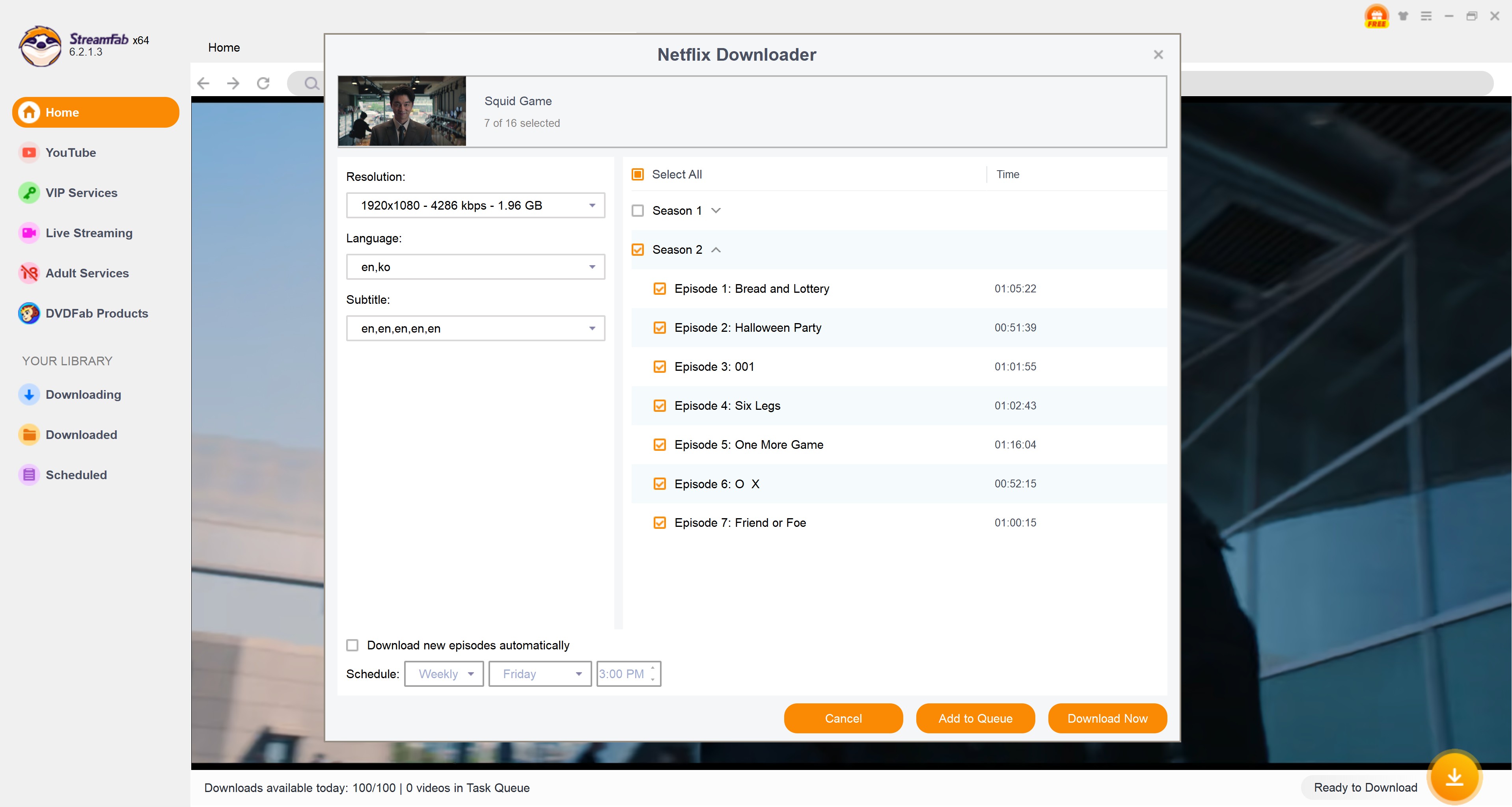Decrease schedule time with down arrow
1512x807 pixels.
tap(653, 680)
